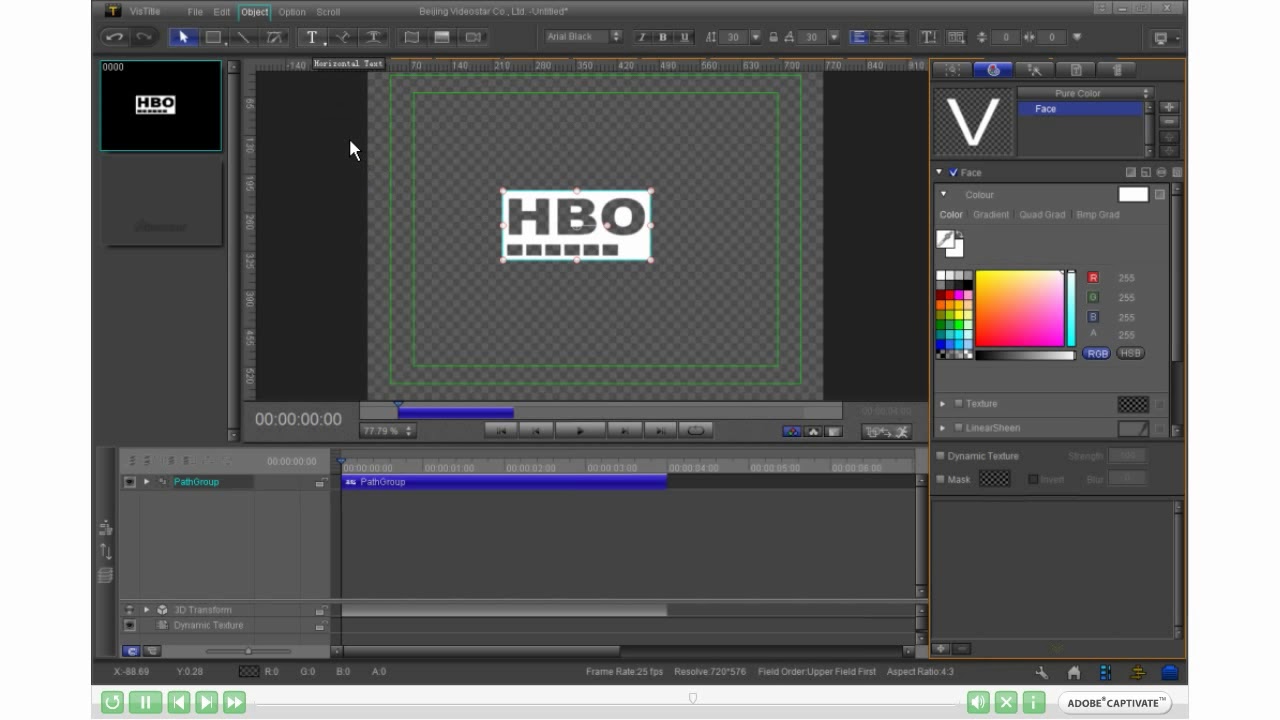Switch to the Gradient tab
1280x720 pixels.
991,214
